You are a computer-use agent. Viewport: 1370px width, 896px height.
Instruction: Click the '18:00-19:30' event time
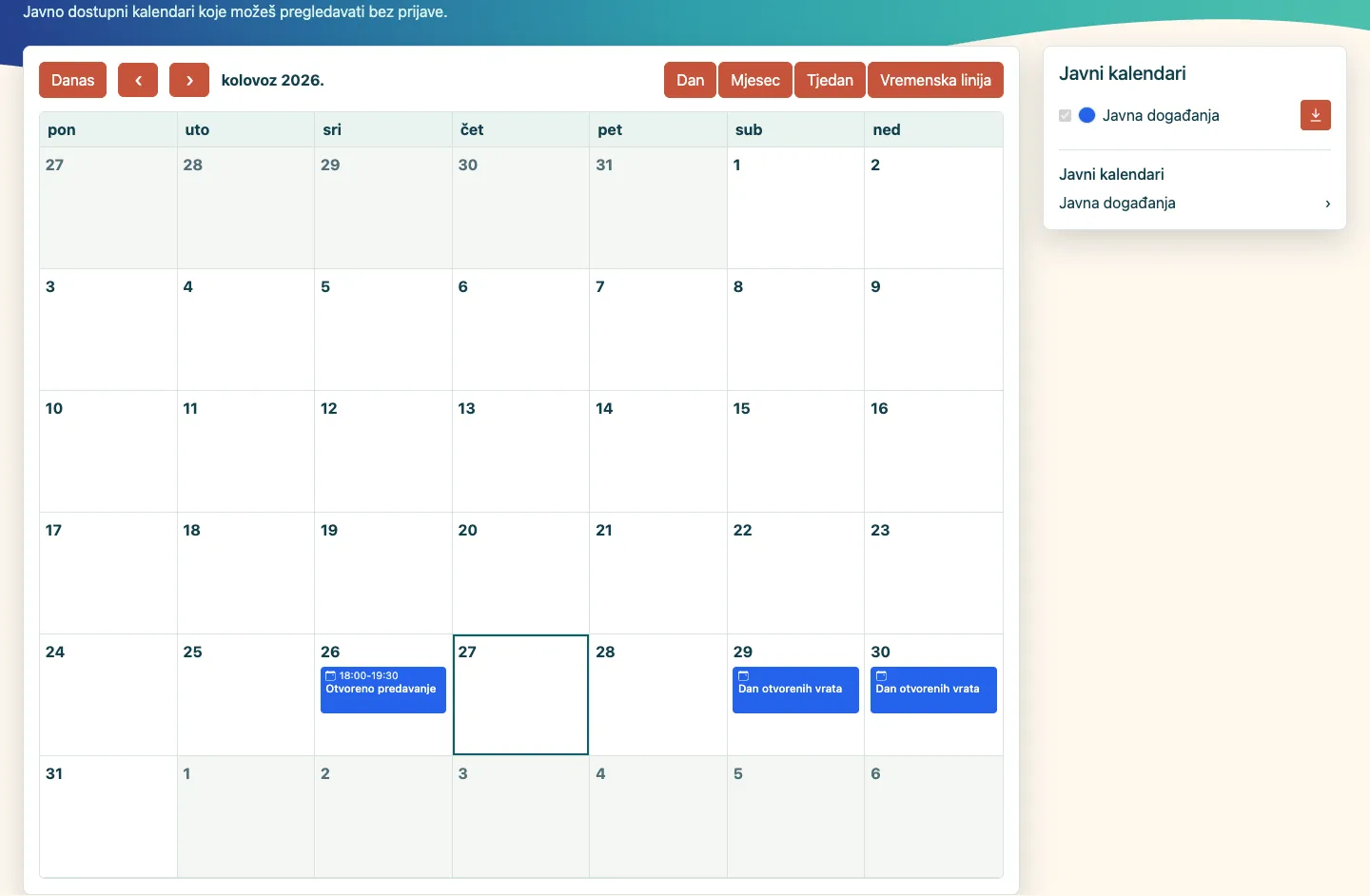tap(369, 675)
